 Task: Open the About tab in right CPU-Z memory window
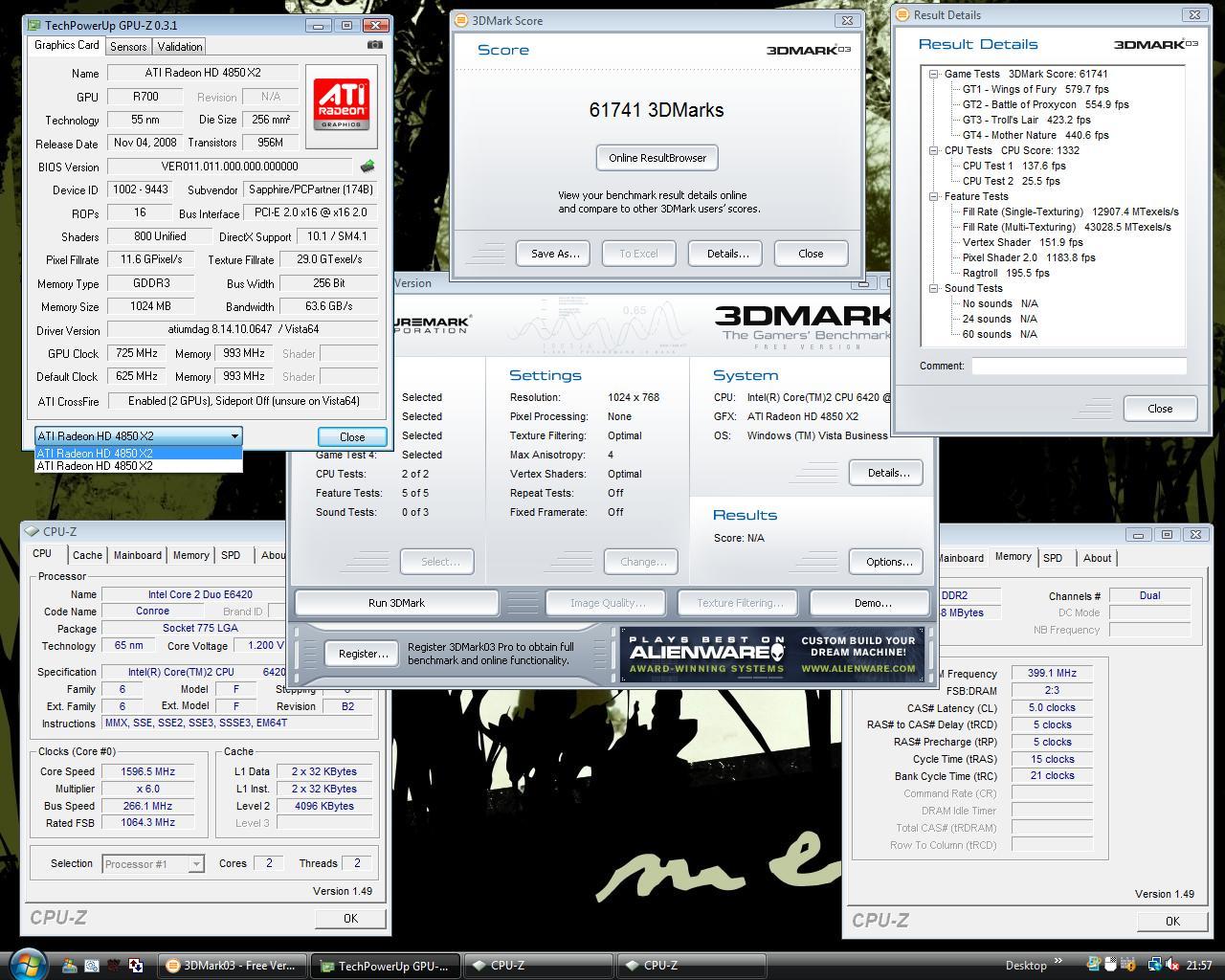(1097, 558)
